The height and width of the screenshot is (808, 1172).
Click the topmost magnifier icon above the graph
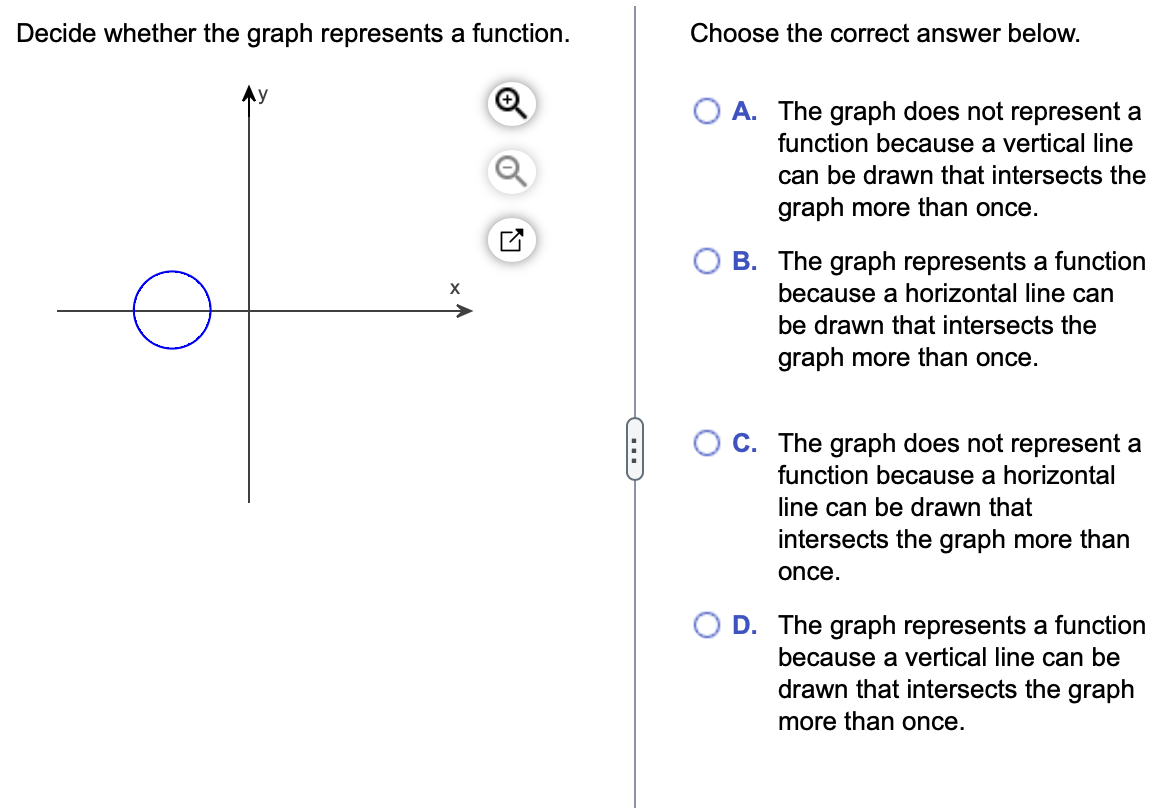(x=510, y=103)
